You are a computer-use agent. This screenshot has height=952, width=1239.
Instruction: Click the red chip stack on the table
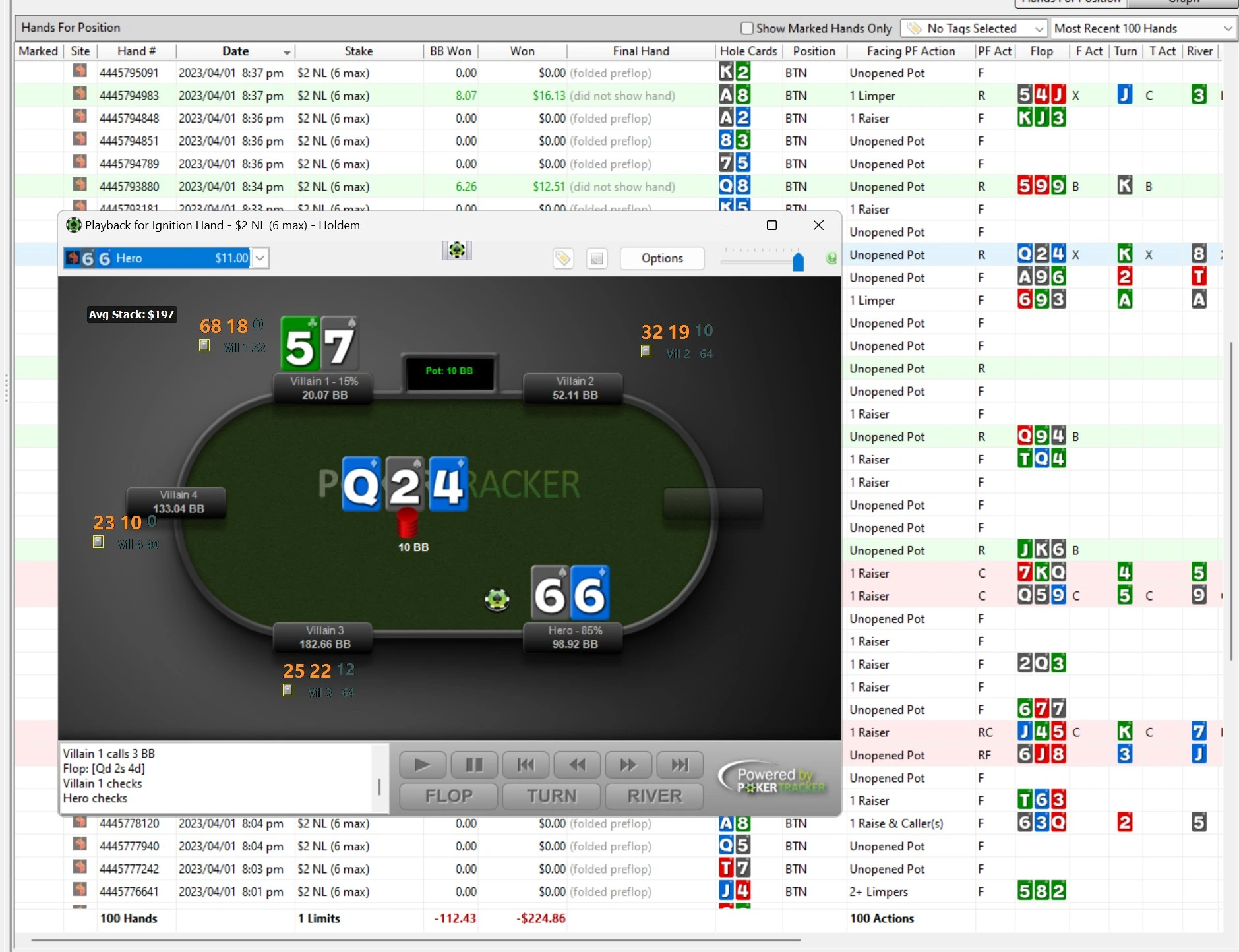pos(407,522)
